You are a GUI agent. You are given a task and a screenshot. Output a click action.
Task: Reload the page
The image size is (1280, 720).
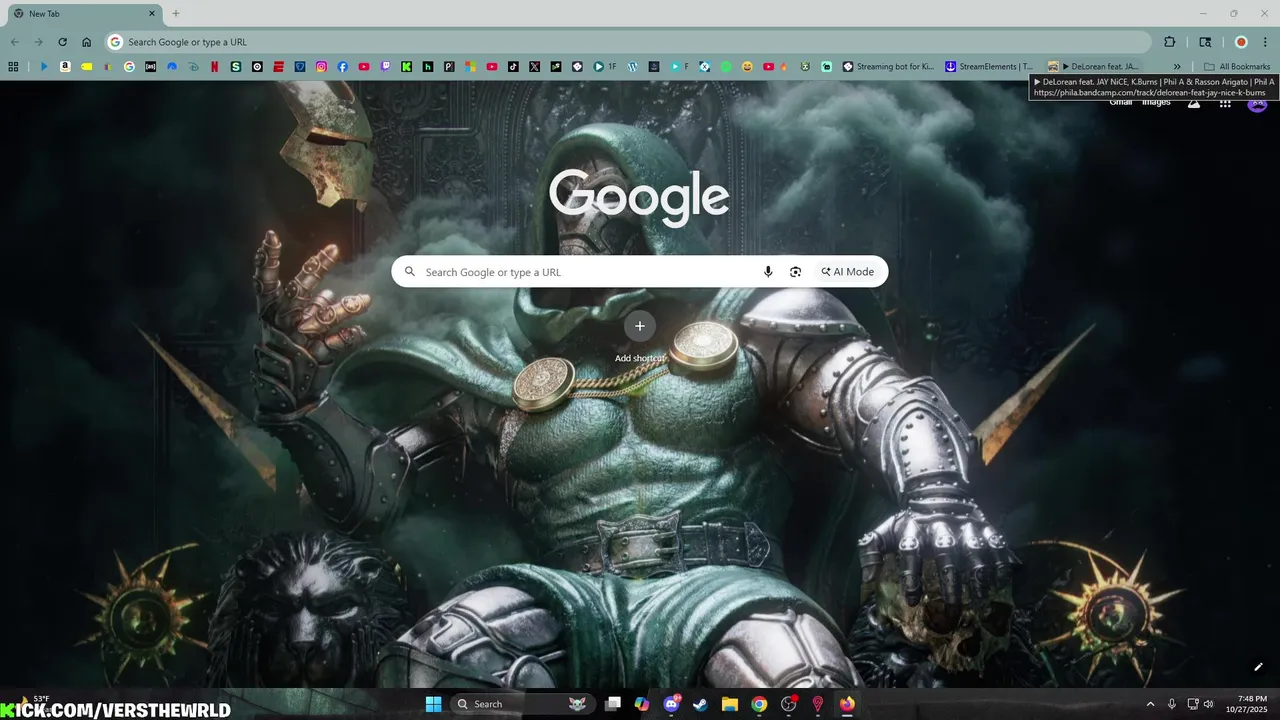click(x=62, y=42)
